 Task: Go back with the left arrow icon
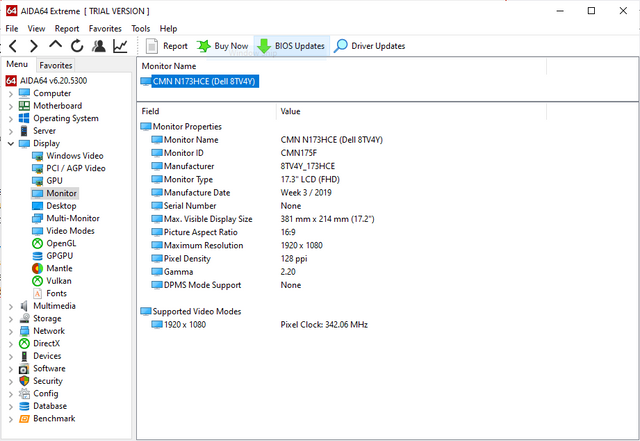point(13,46)
